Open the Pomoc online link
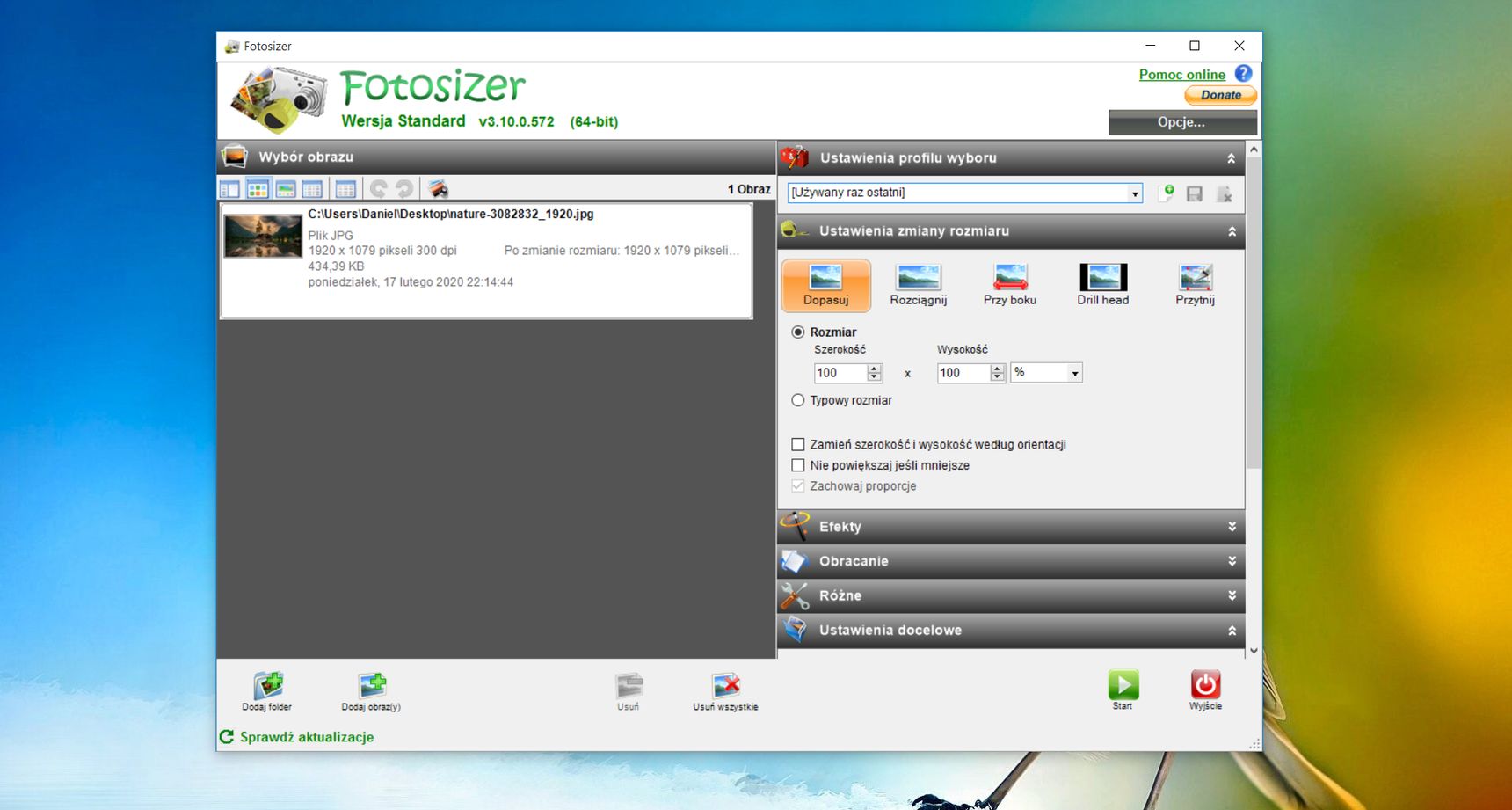1512x810 pixels. tap(1181, 75)
